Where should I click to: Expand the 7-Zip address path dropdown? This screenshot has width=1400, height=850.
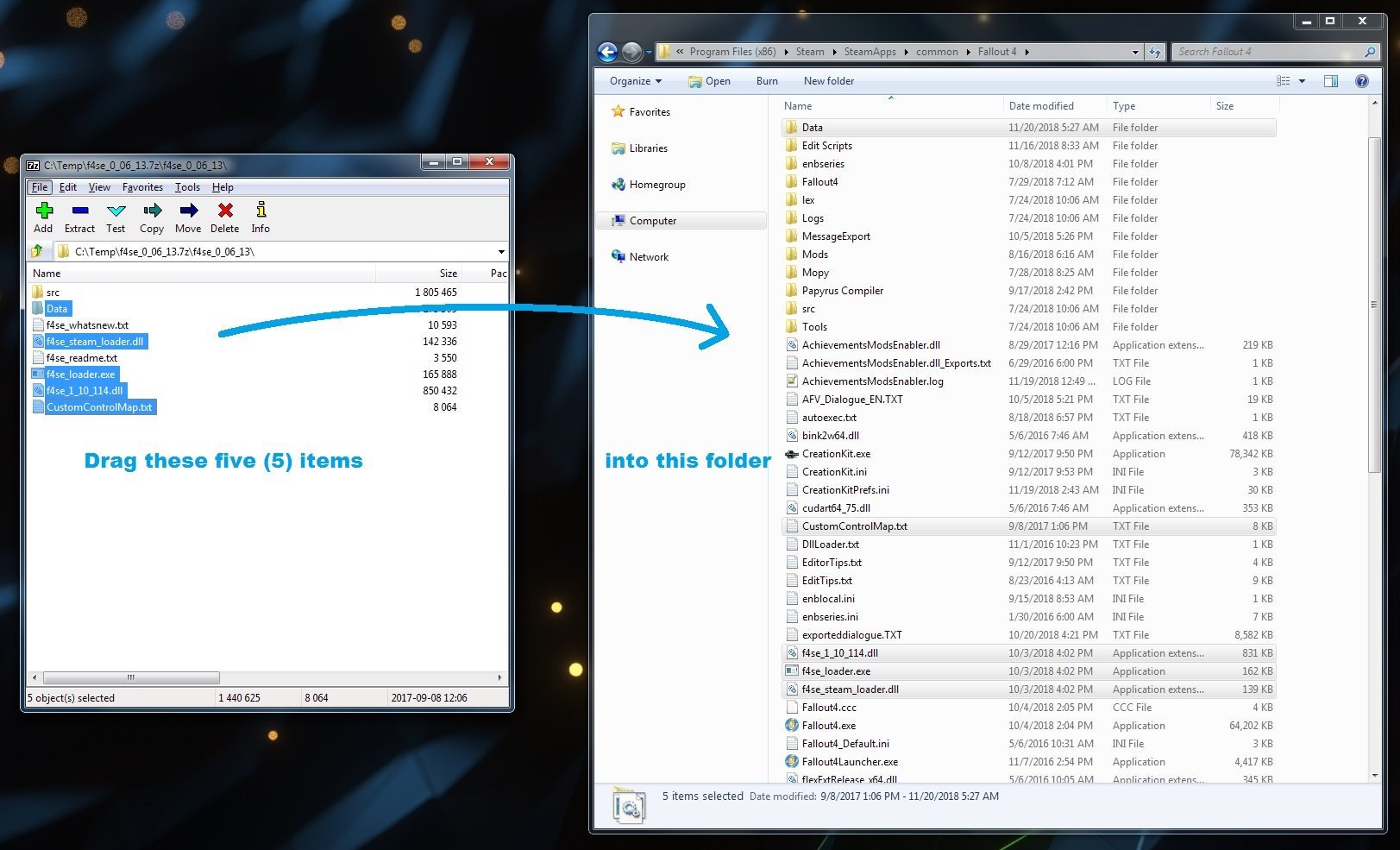point(501,252)
